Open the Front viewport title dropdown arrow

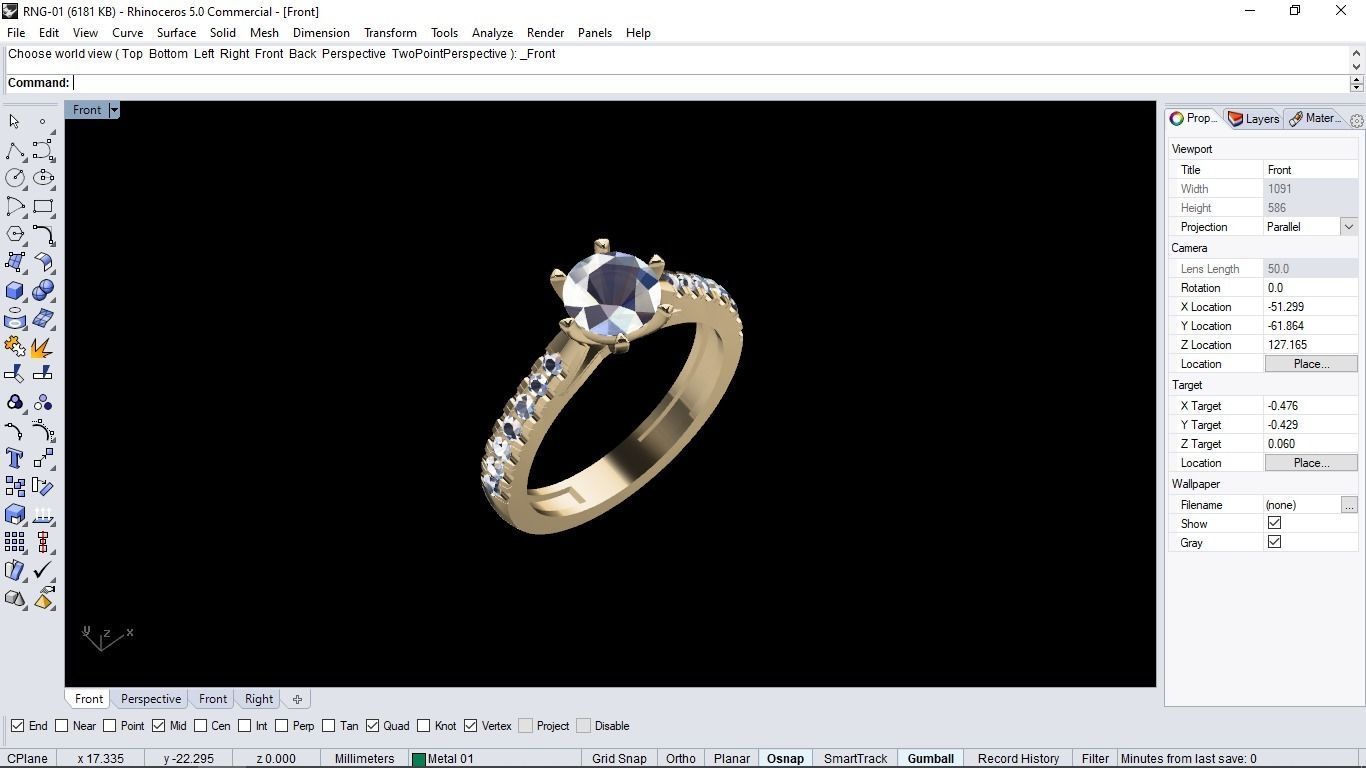(114, 110)
